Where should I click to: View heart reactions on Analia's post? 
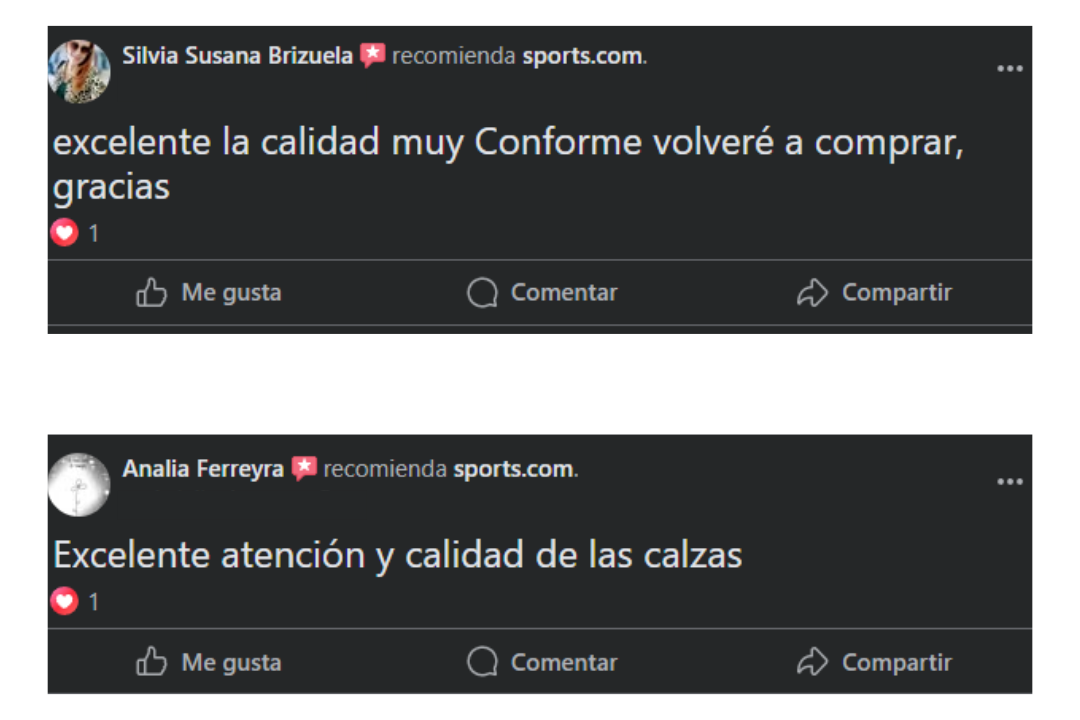click(x=65, y=602)
